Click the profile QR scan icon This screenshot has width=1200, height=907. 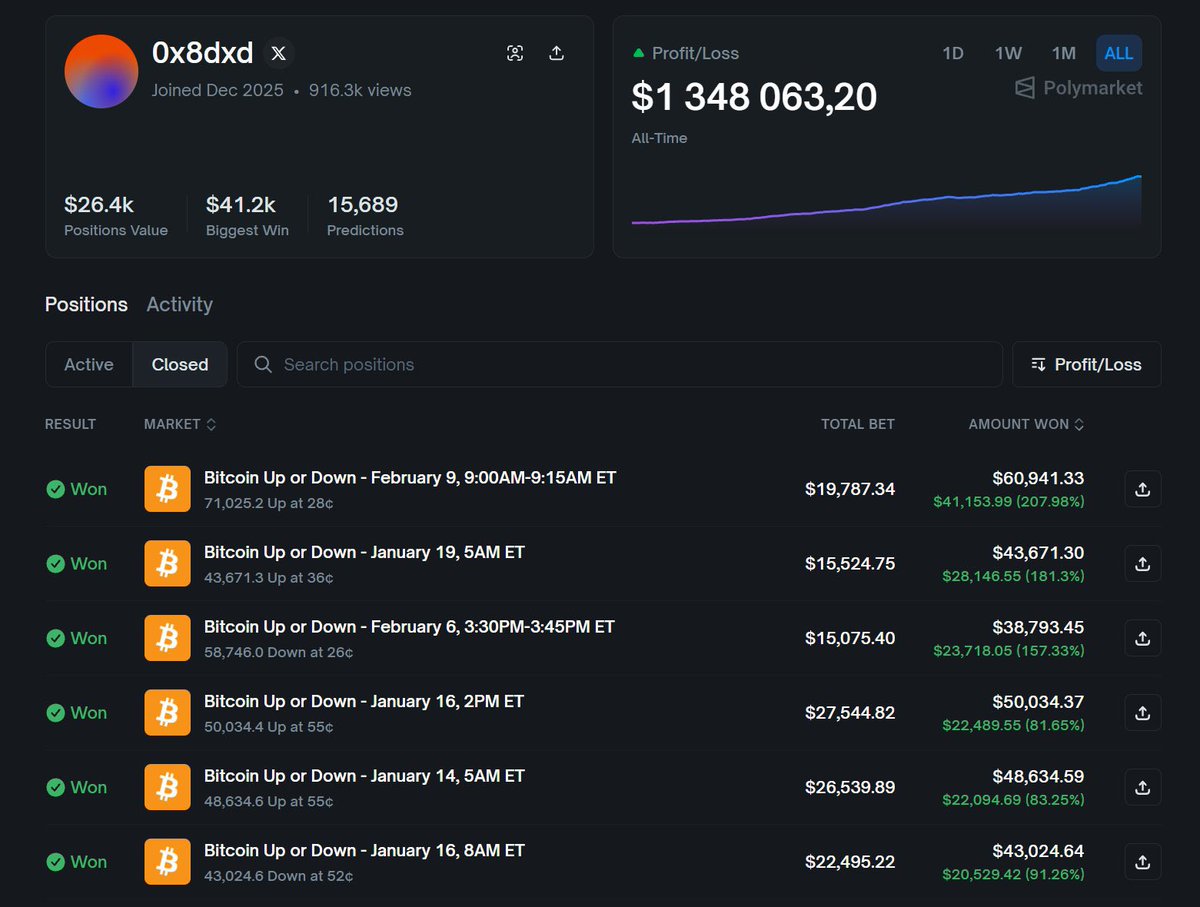click(514, 53)
